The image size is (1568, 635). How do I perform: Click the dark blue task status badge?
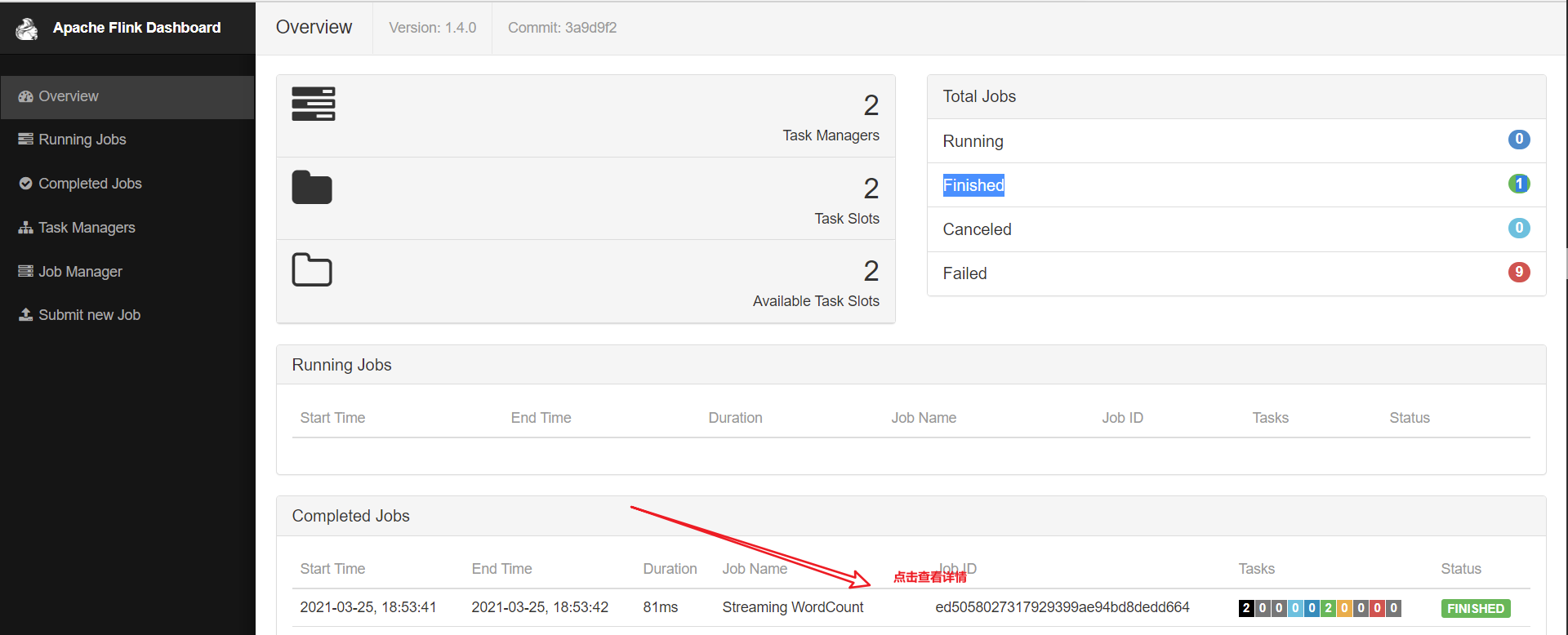coord(1312,608)
